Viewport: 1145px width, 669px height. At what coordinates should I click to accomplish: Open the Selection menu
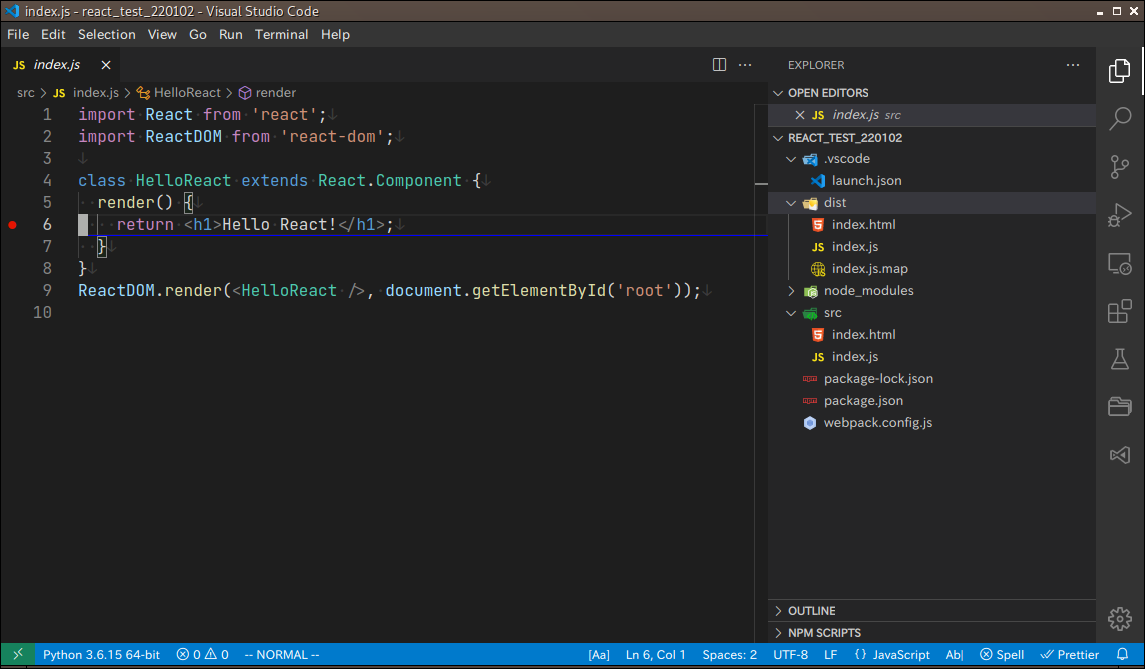(x=107, y=34)
